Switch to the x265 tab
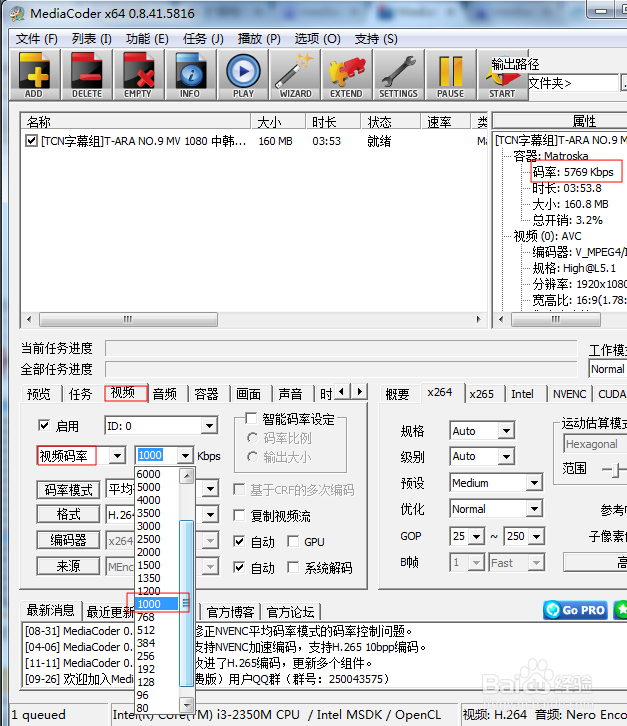The height and width of the screenshot is (726, 627). pyautogui.click(x=482, y=394)
